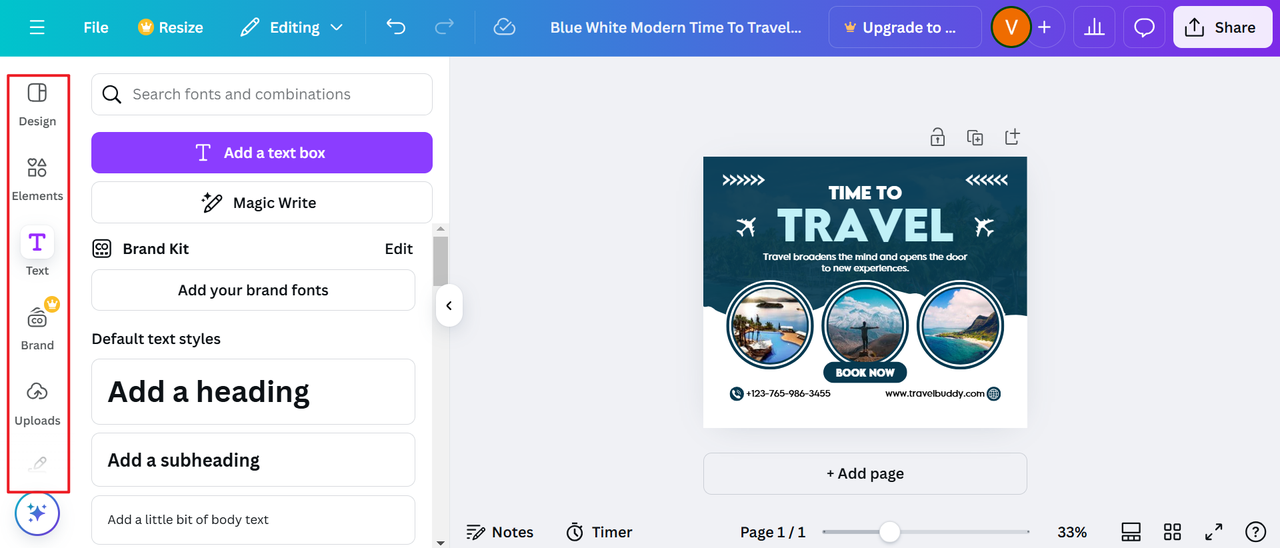This screenshot has height=548, width=1280.
Task: Select the left chevron arrows decoration on design
Action: coord(743,181)
